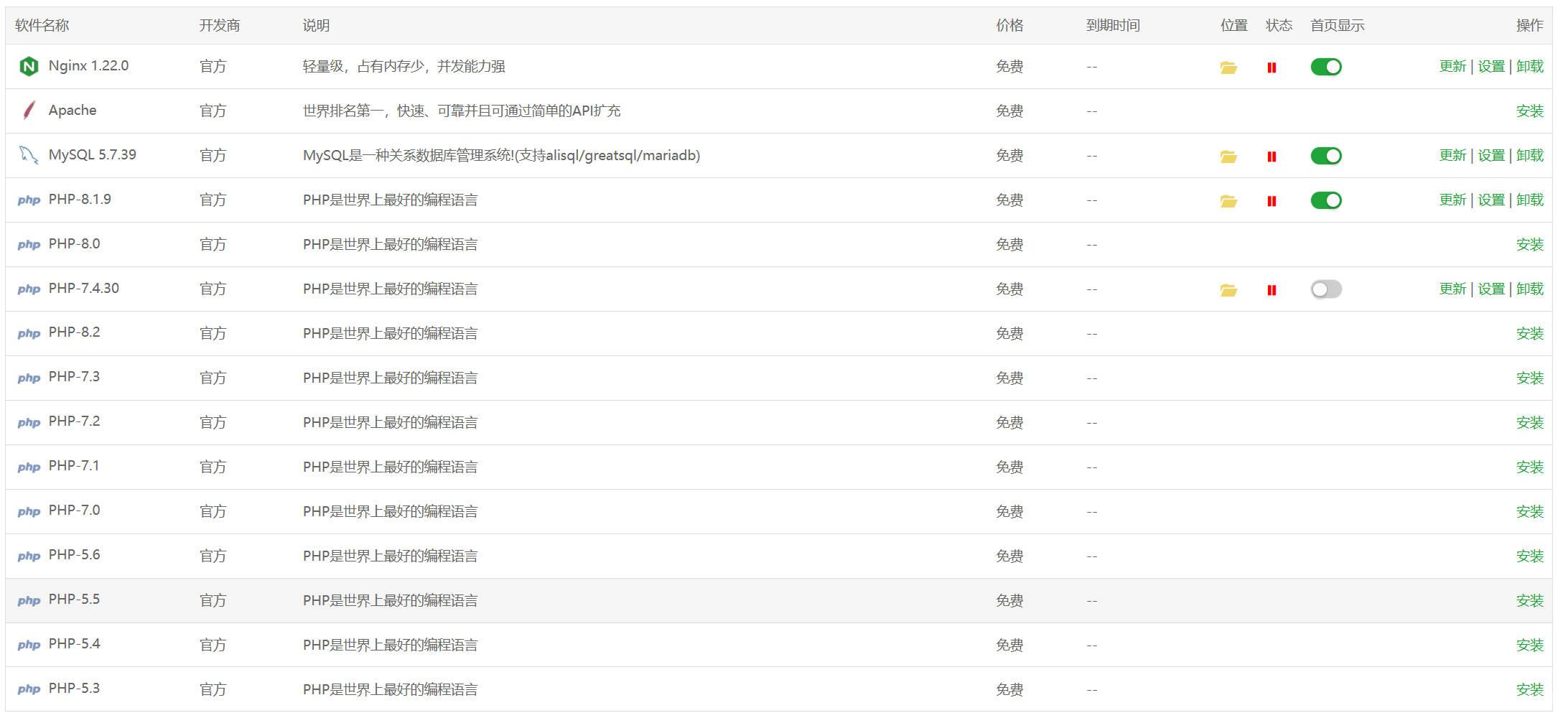This screenshot has width=1568, height=718.
Task: Click the Apache feather logo icon
Action: (x=29, y=111)
